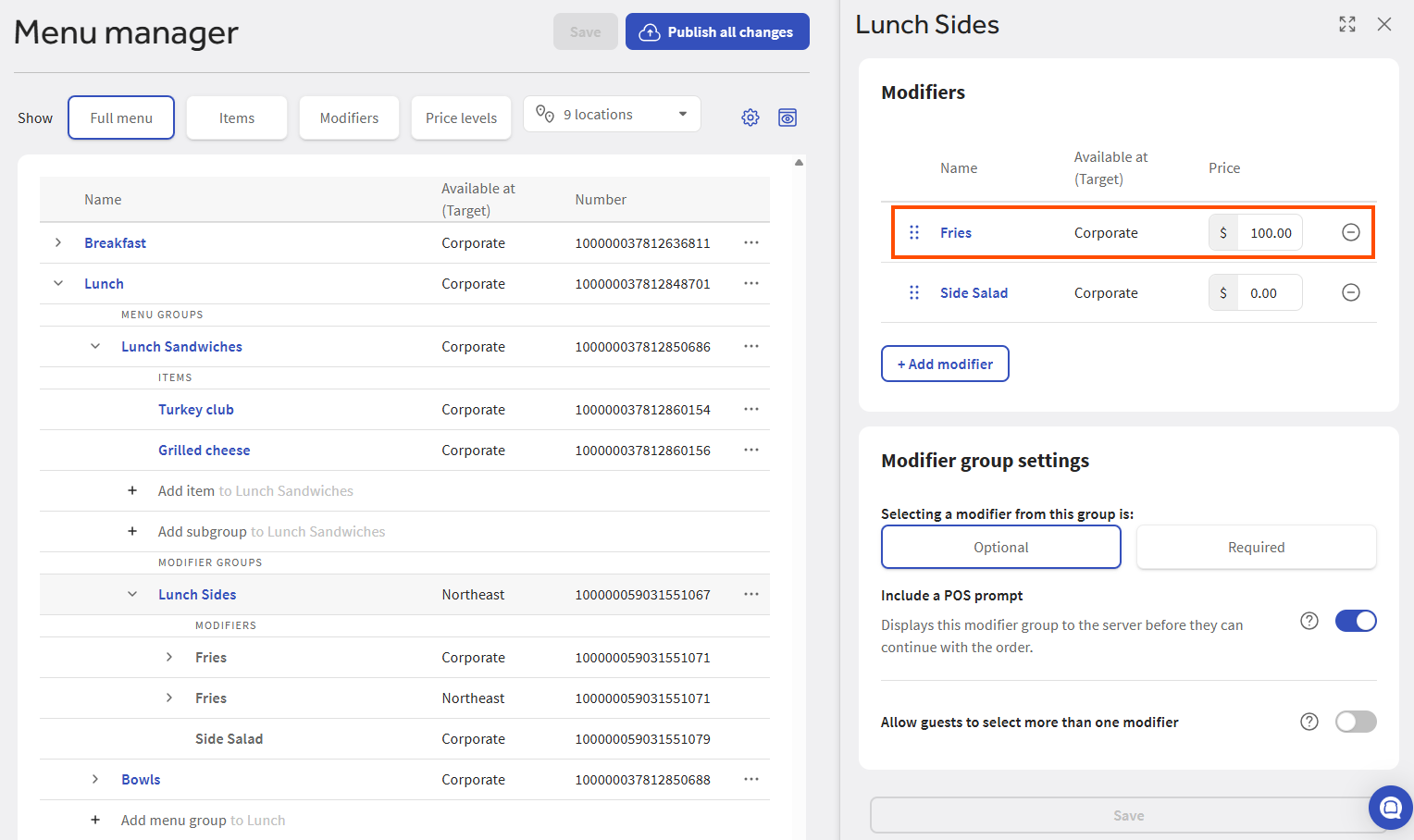Switch to the Modifiers view tab

pos(349,118)
